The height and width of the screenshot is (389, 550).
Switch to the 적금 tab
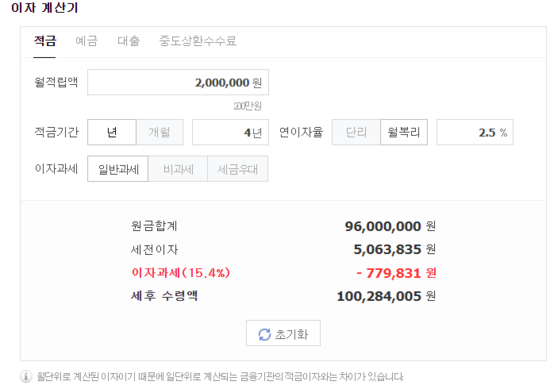click(45, 41)
